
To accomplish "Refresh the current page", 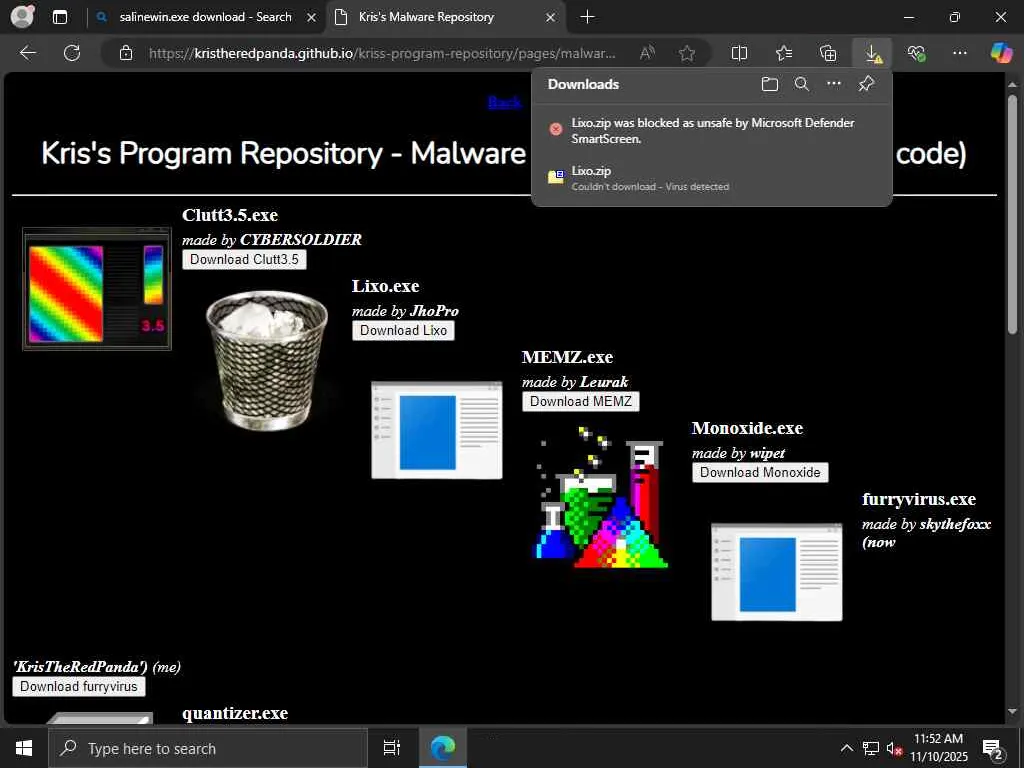I will [72, 53].
